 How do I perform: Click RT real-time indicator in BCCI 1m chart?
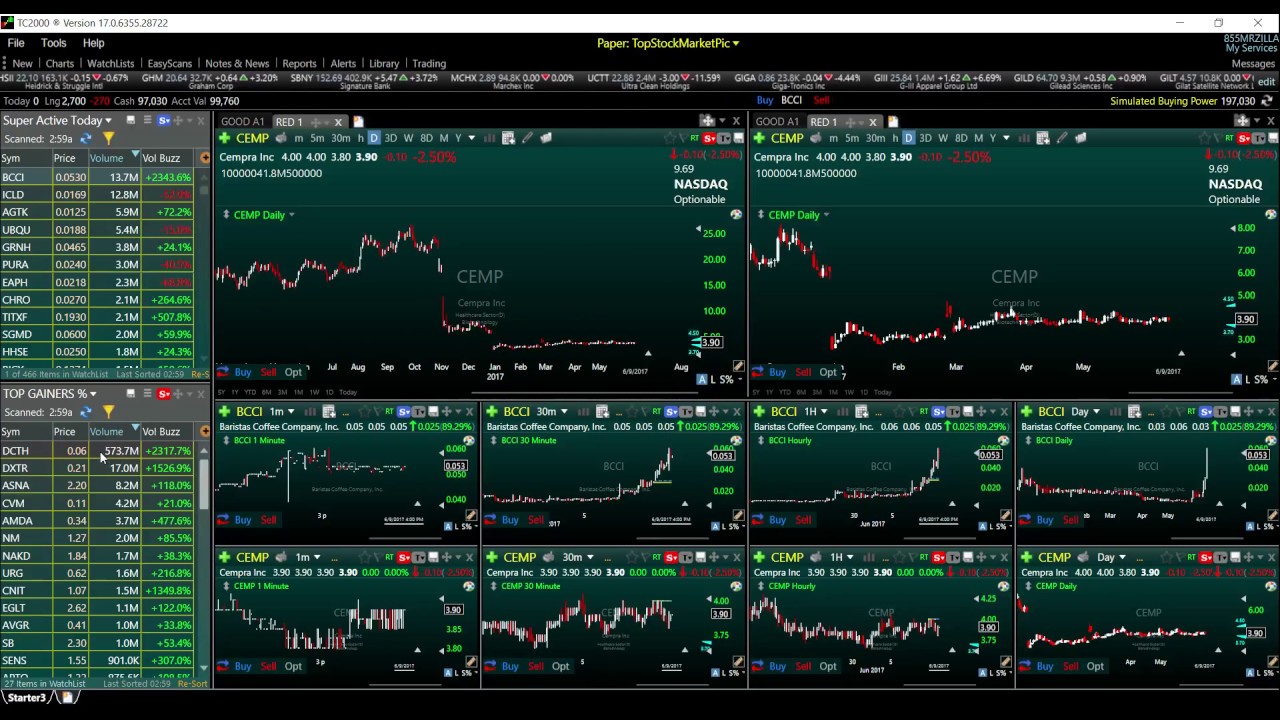[389, 411]
